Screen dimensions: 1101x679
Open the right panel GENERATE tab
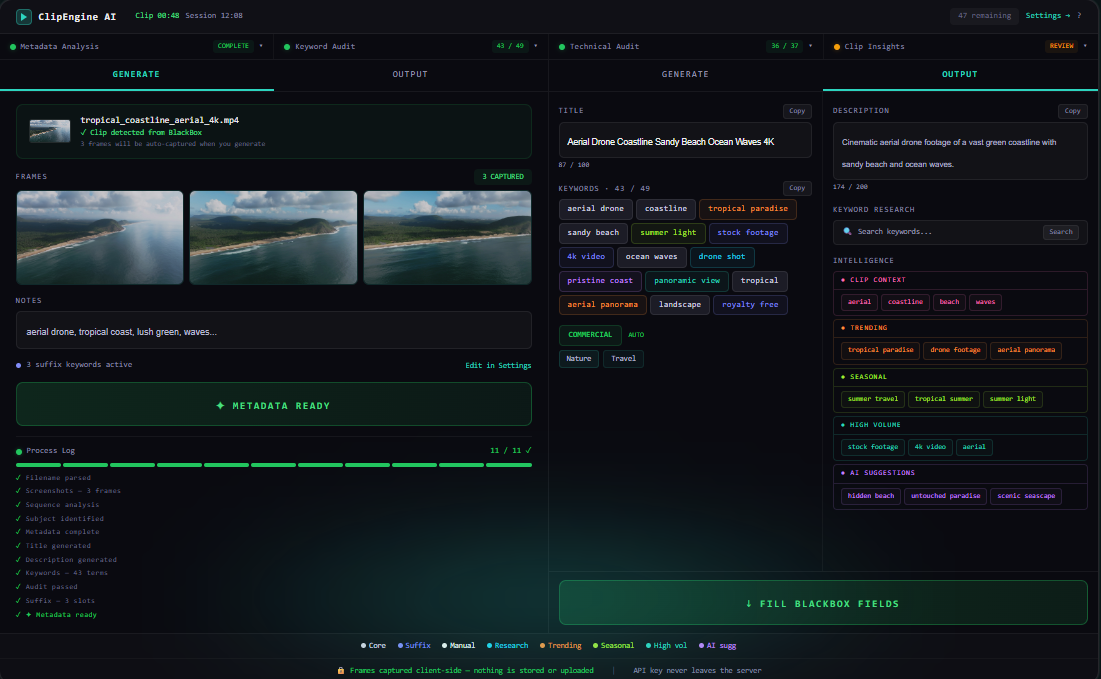pos(685,74)
